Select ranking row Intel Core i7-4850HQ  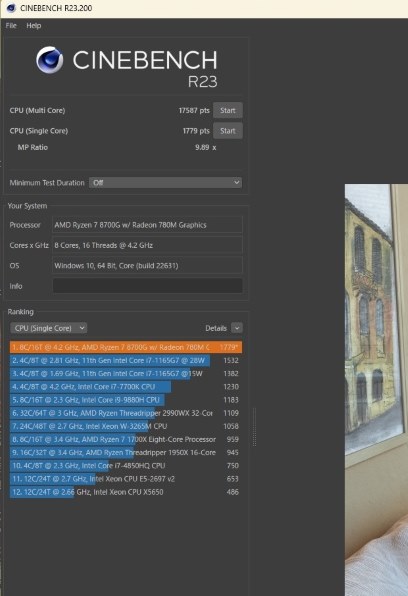pyautogui.click(x=126, y=466)
